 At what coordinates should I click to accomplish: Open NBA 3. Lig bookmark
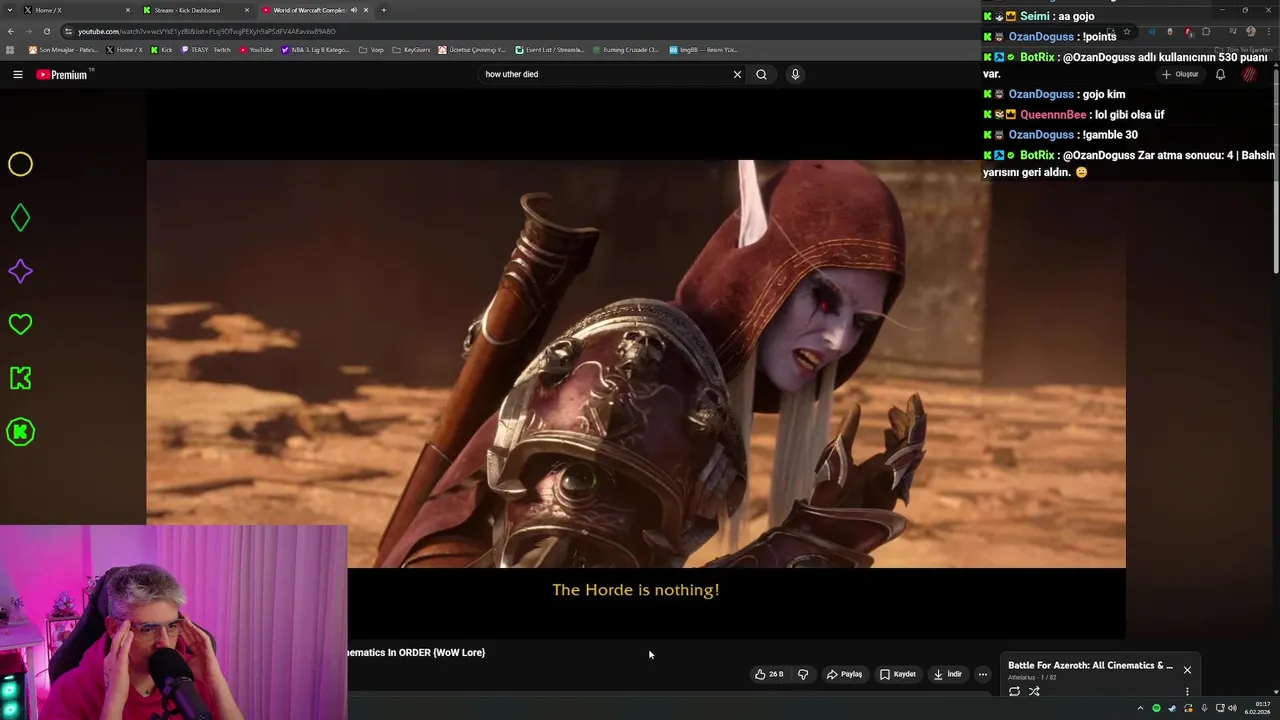315,49
